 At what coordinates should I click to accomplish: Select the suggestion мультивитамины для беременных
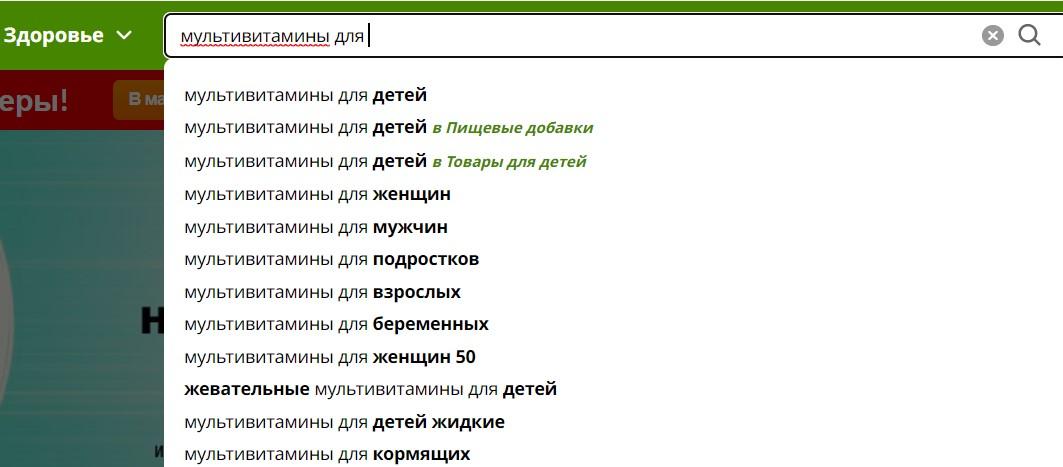pos(336,325)
